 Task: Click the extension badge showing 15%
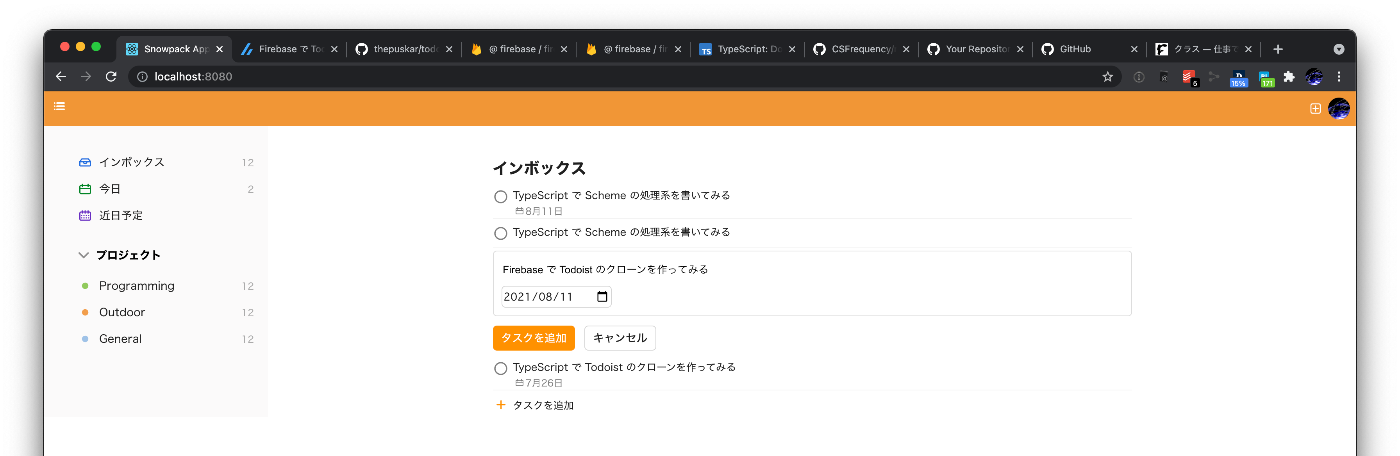pos(1239,77)
